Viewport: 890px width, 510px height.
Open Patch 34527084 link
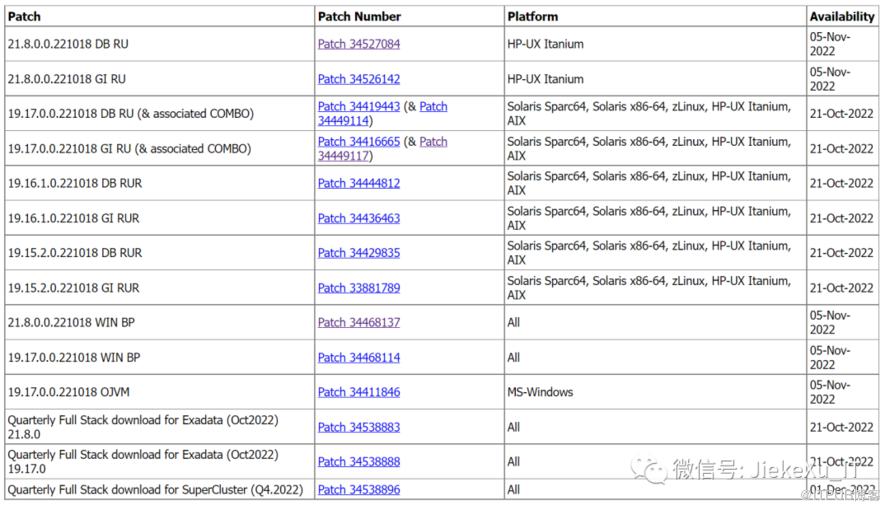[358, 44]
